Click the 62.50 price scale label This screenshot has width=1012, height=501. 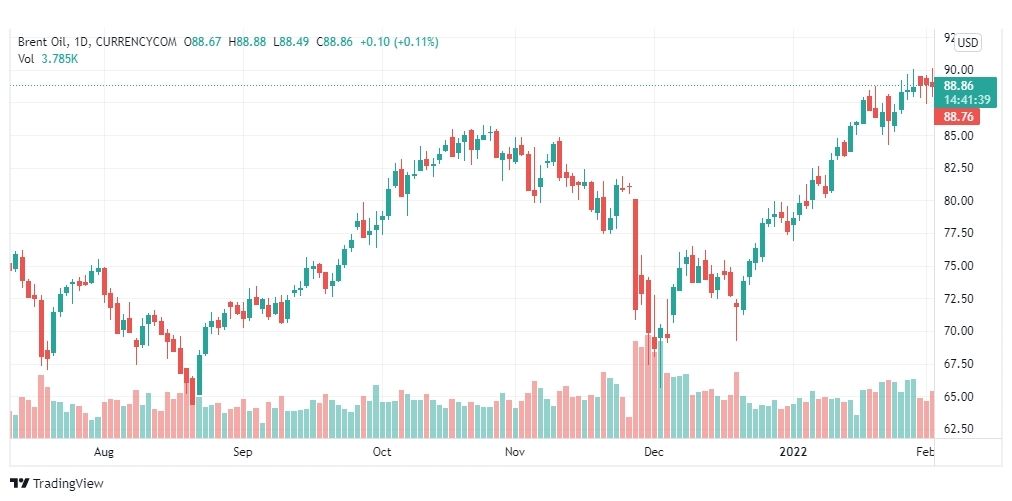tap(958, 429)
